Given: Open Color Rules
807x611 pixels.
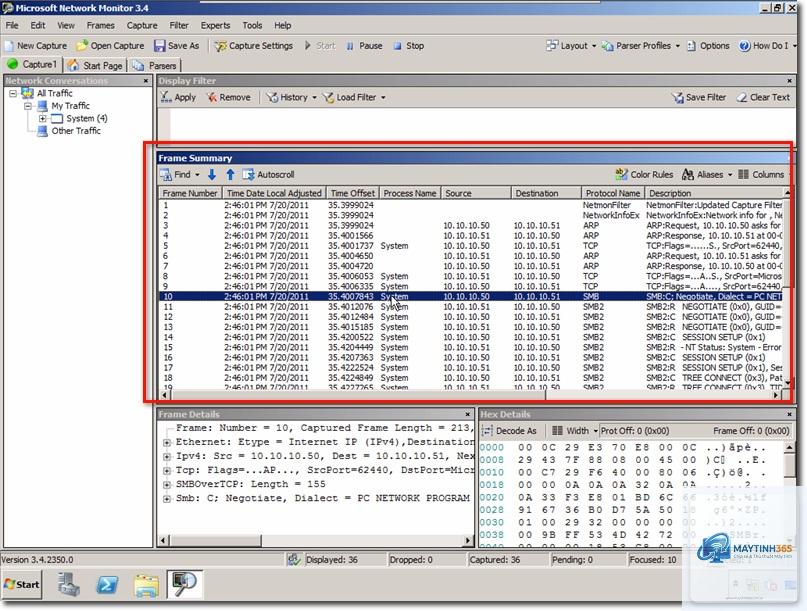Looking at the screenshot, I should click(644, 175).
